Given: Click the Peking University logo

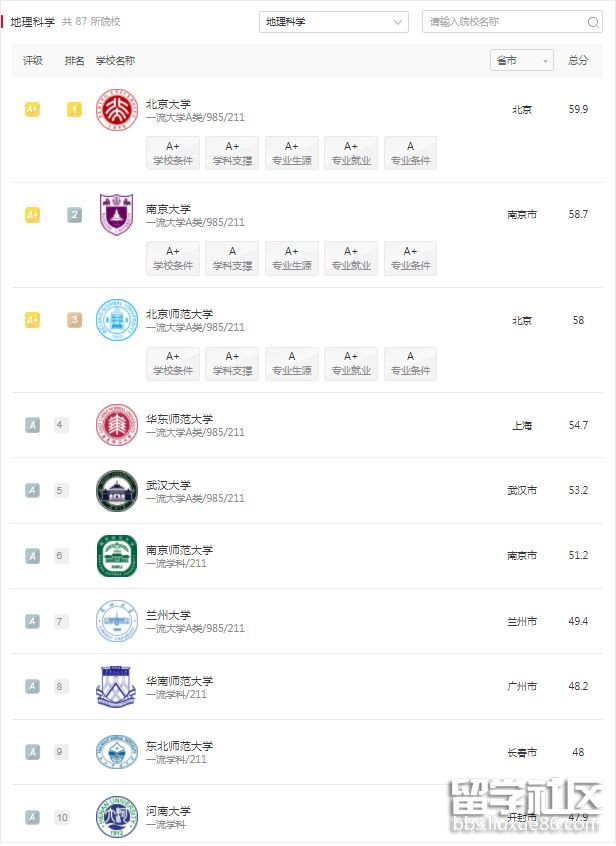Looking at the screenshot, I should [x=116, y=110].
